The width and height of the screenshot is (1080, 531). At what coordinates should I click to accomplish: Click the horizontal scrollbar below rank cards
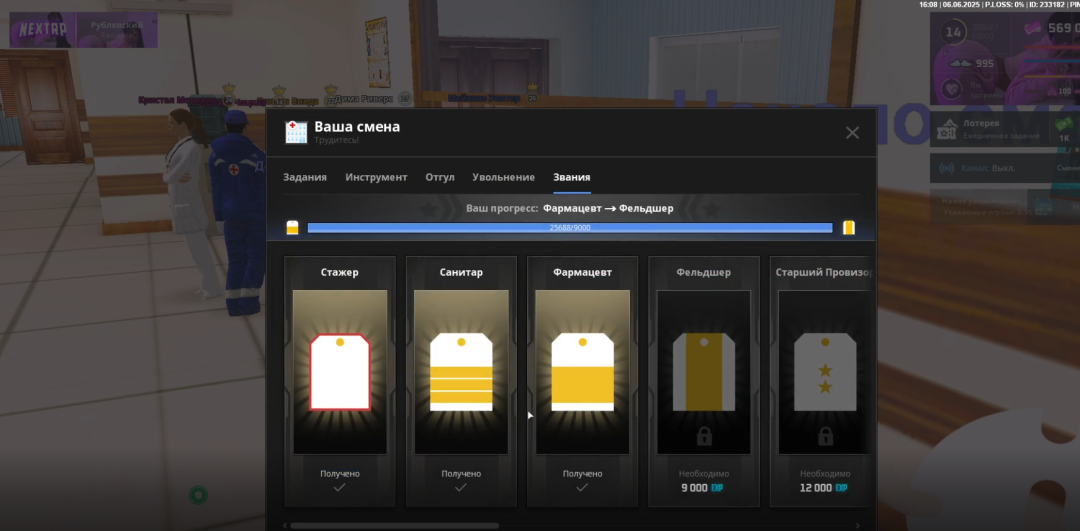click(394, 525)
